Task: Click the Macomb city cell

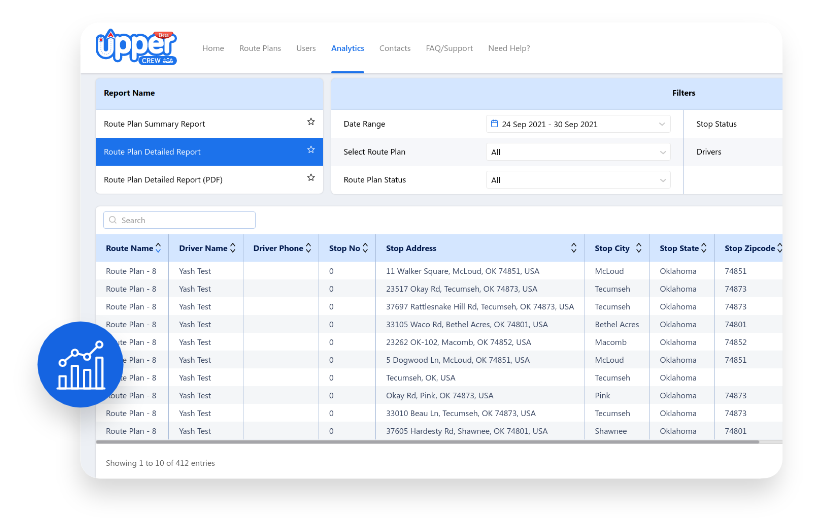Action: coord(610,342)
